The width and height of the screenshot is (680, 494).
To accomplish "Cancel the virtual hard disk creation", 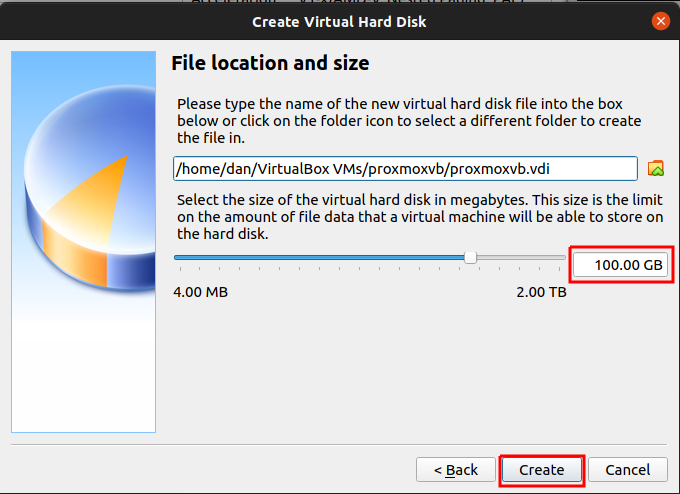I will tap(627, 469).
